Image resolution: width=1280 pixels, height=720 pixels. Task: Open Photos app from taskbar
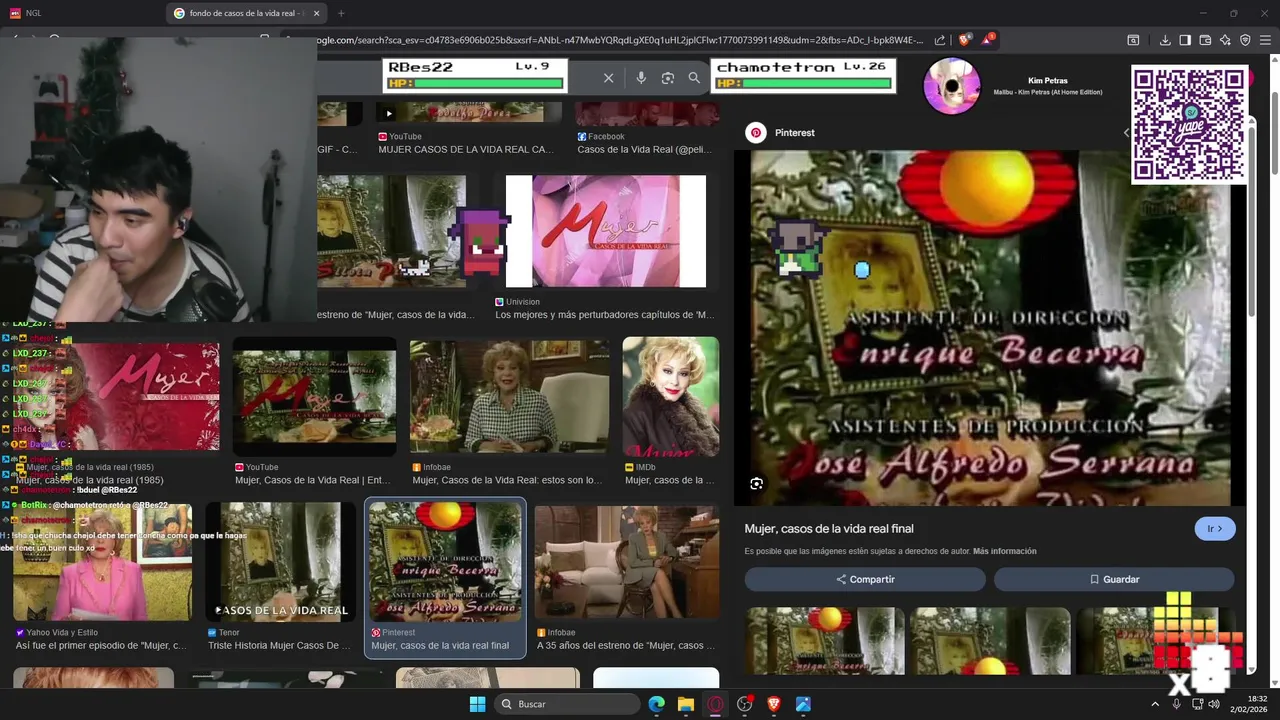click(803, 704)
